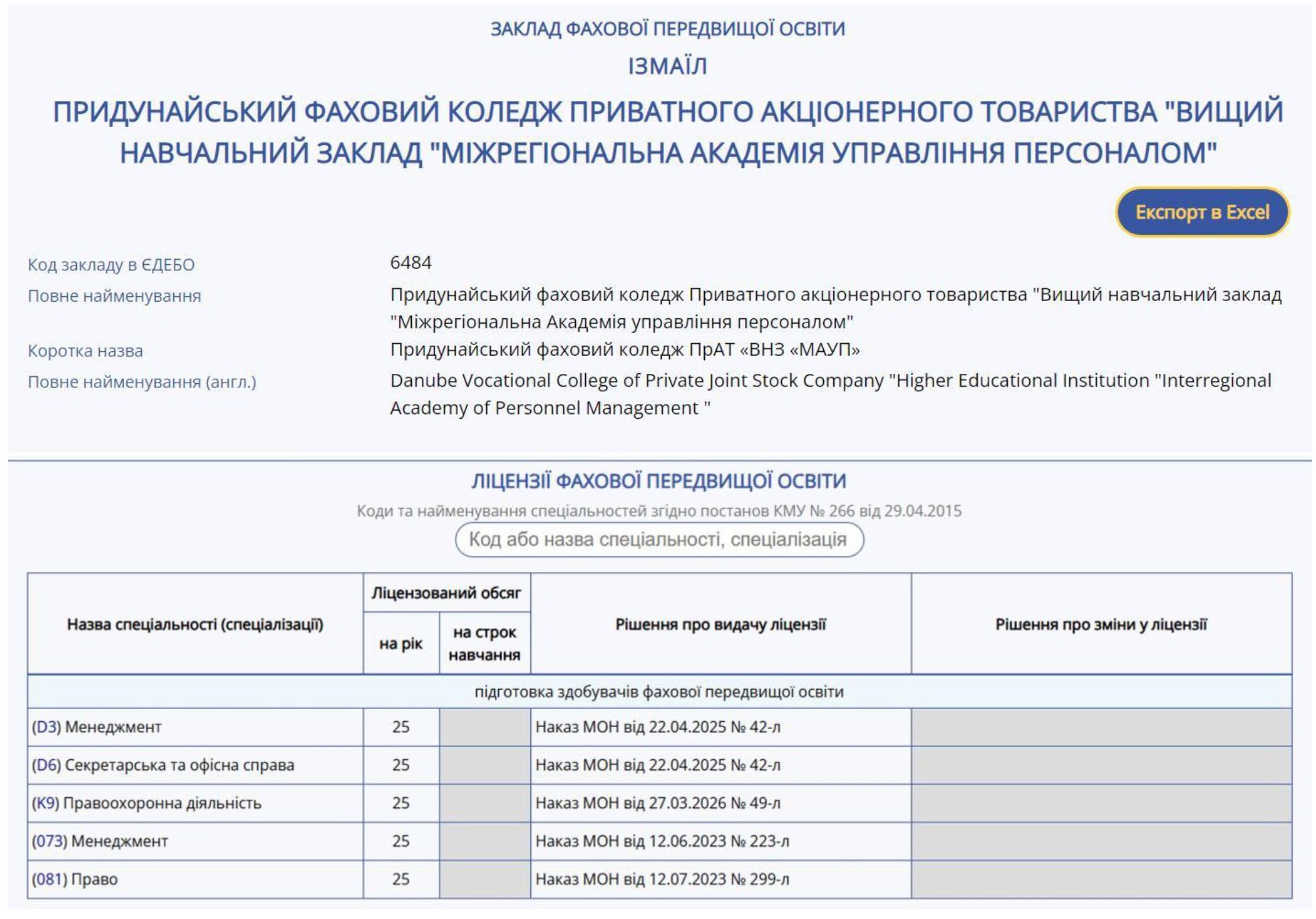Click the Ліцензований обсяг header cell

coord(446,593)
